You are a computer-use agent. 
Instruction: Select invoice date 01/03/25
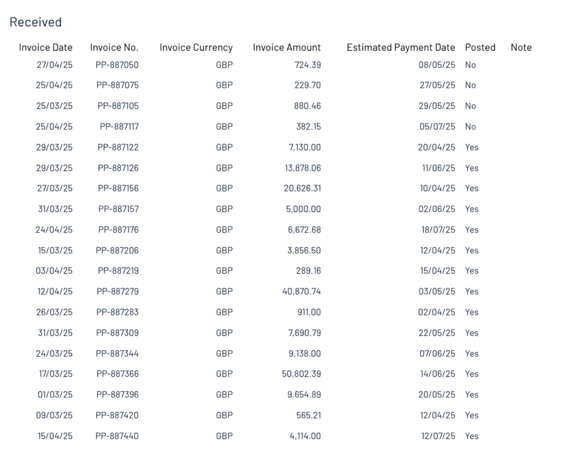pos(55,395)
